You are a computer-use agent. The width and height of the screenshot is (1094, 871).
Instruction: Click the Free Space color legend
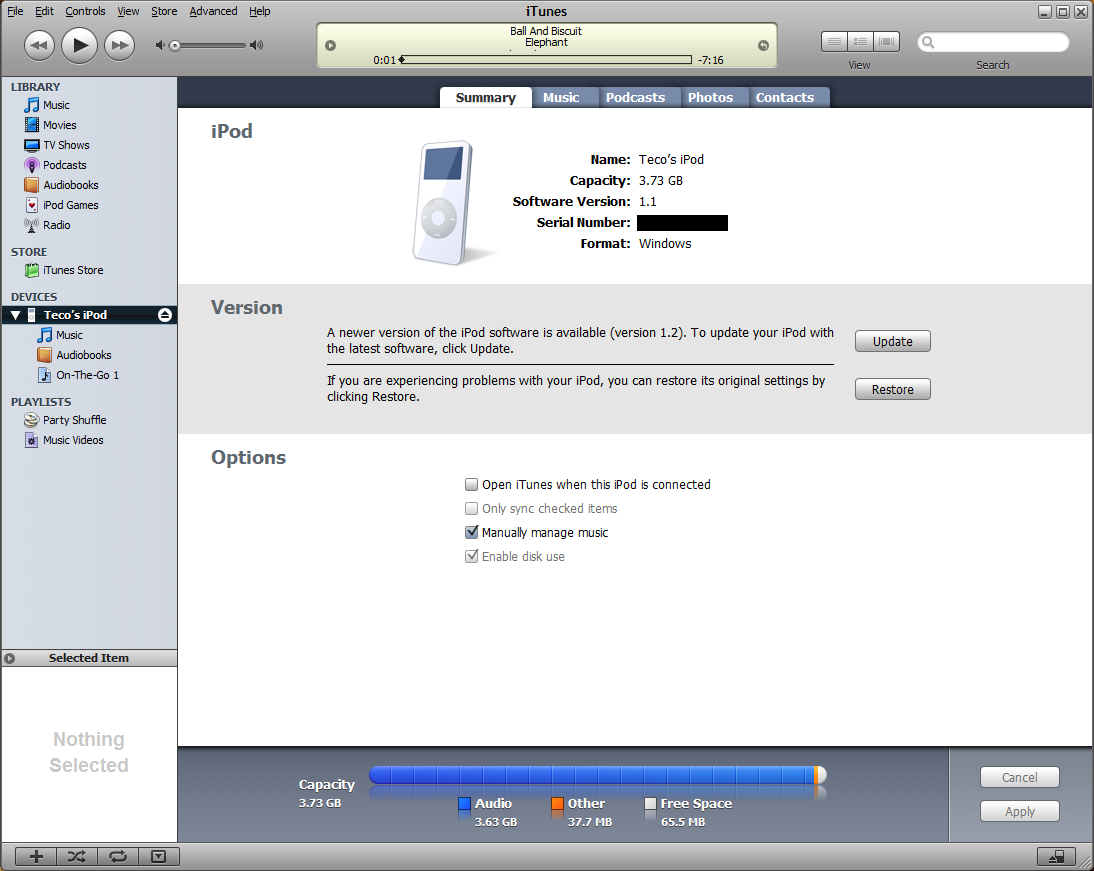[x=650, y=804]
